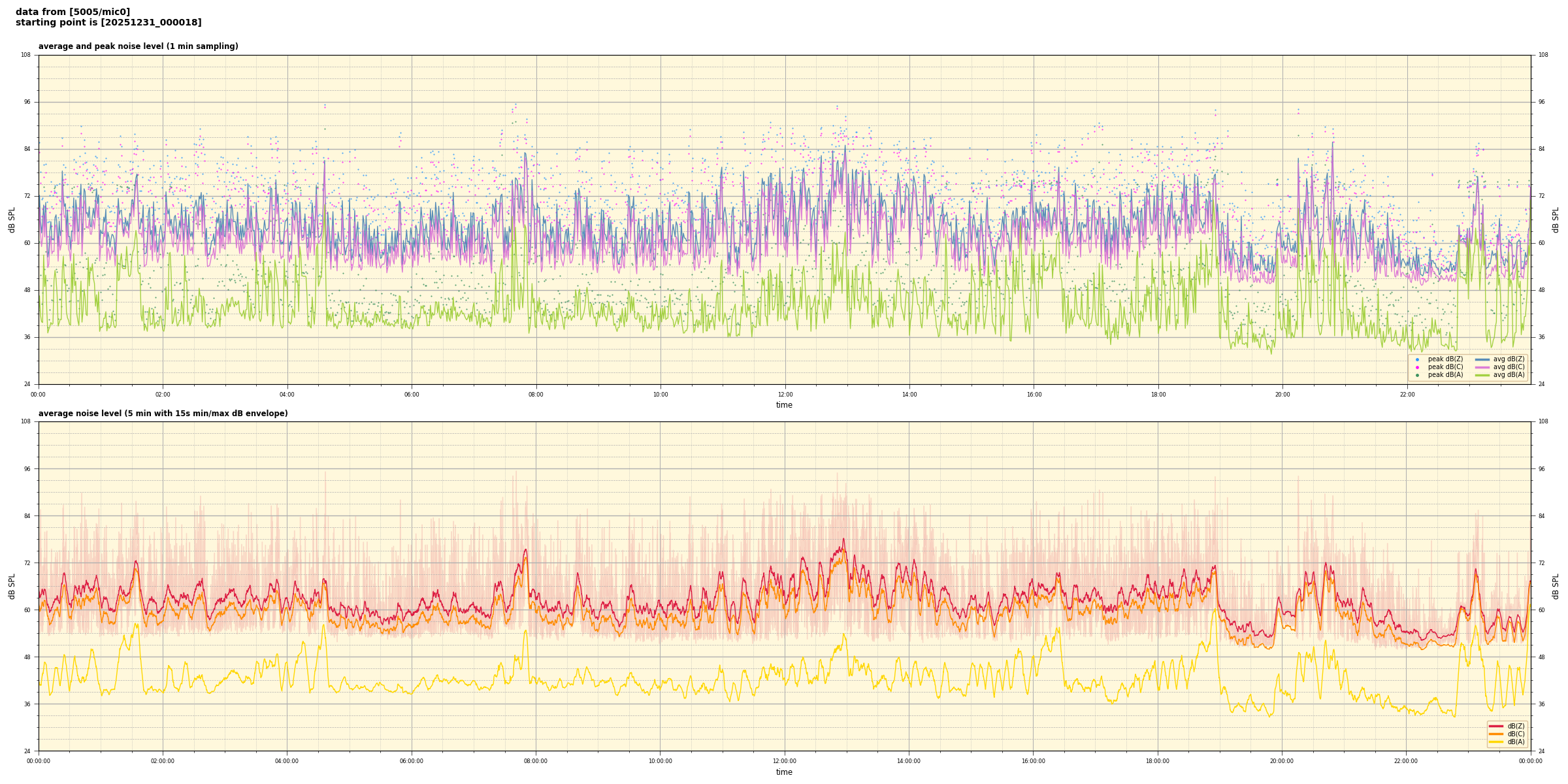Click the orange dB(C) swatch in lower legend
This screenshot has height=784, width=1568.
1496,734
